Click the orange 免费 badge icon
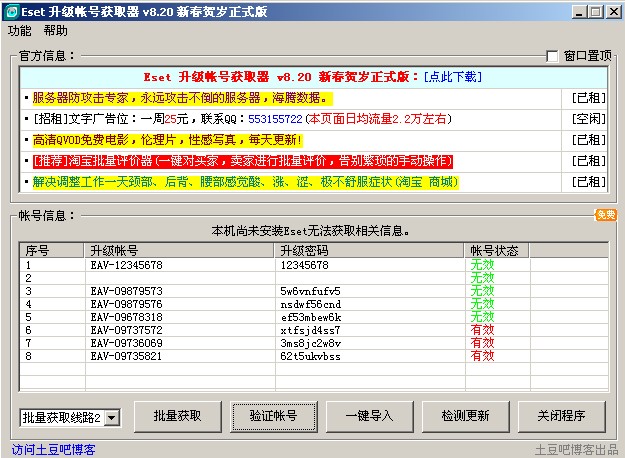The height and width of the screenshot is (458, 625). coord(606,215)
